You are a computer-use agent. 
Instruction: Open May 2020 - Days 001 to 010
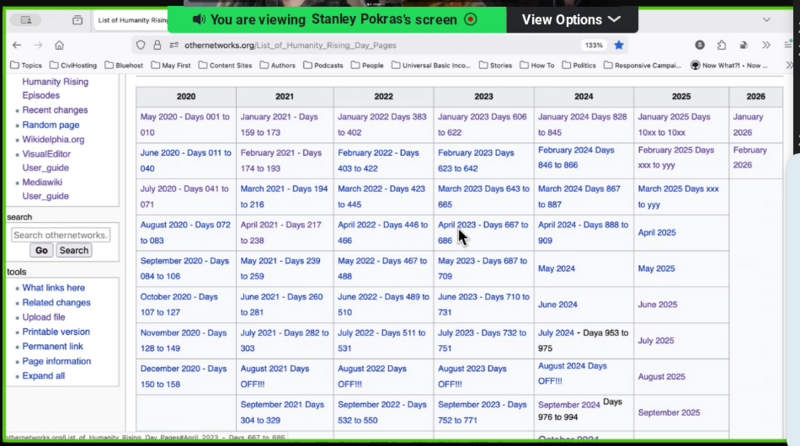[x=185, y=125]
